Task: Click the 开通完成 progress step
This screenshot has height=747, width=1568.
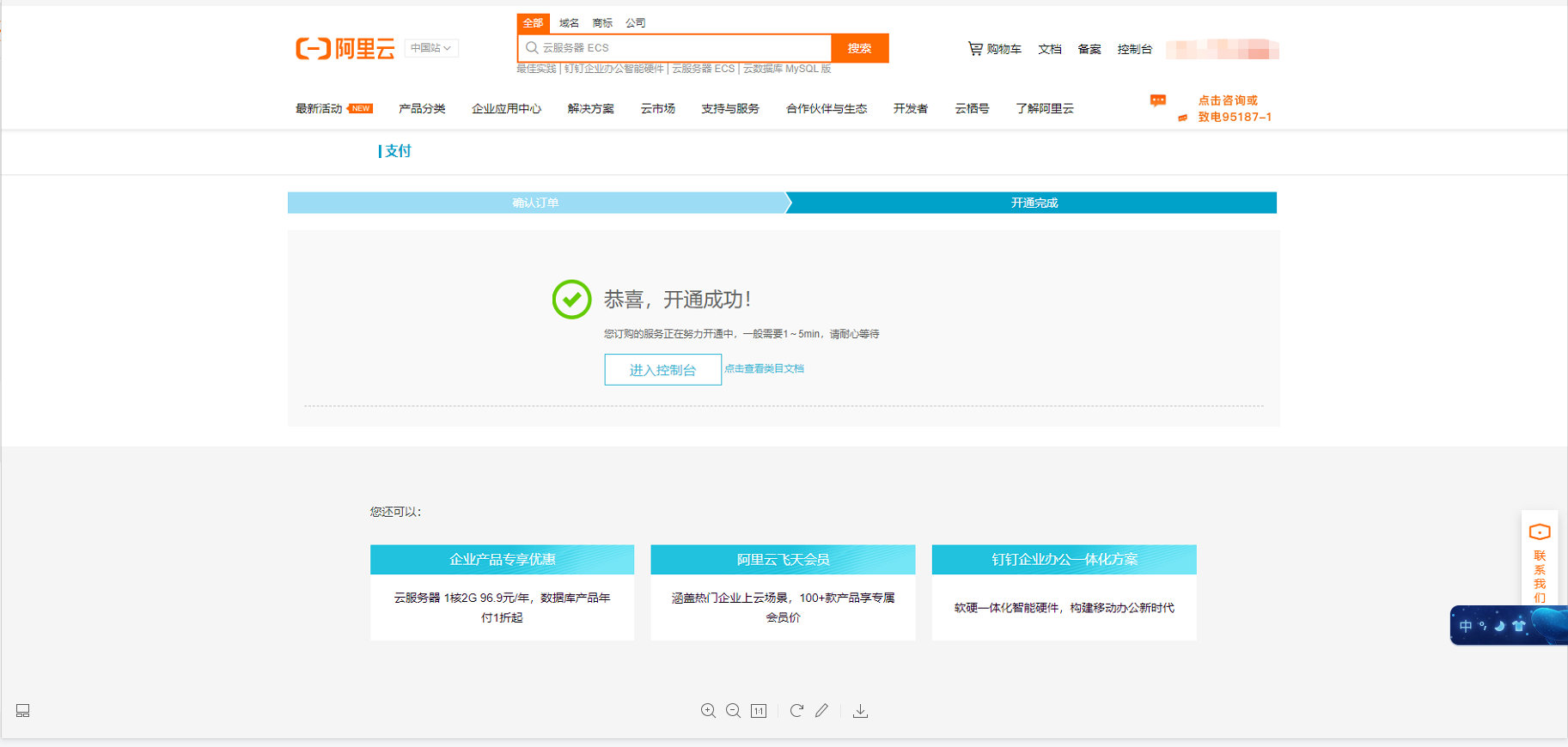Action: [1034, 203]
